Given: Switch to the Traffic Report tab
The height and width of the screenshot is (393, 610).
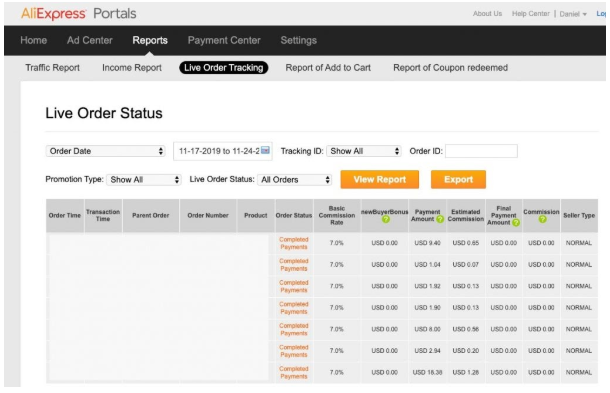Looking at the screenshot, I should pos(53,68).
